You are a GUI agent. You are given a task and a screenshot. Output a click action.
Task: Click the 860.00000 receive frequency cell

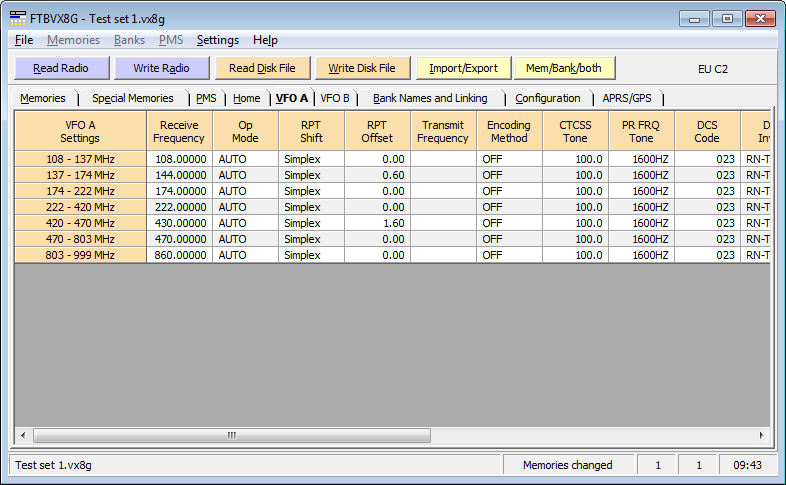click(180, 256)
